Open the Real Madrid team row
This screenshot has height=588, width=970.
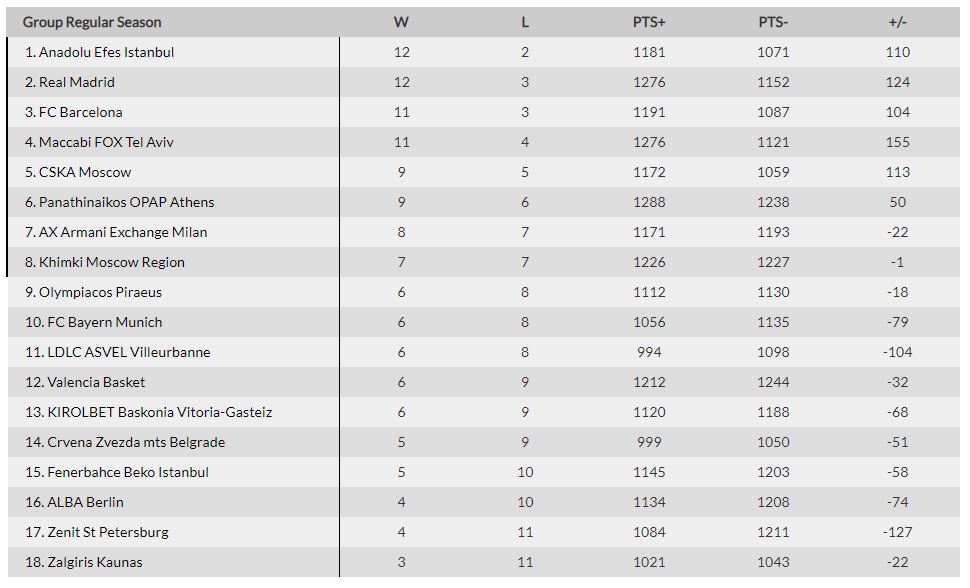pos(77,82)
